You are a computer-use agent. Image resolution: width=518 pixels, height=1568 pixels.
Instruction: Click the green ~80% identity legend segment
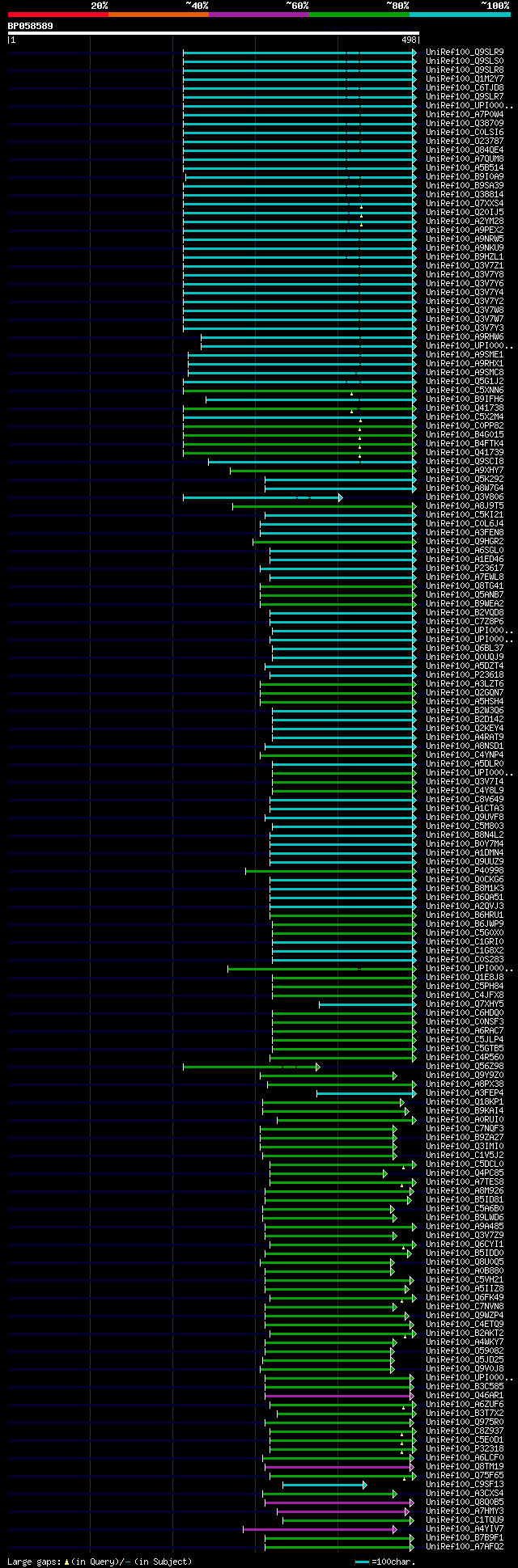pos(359,15)
